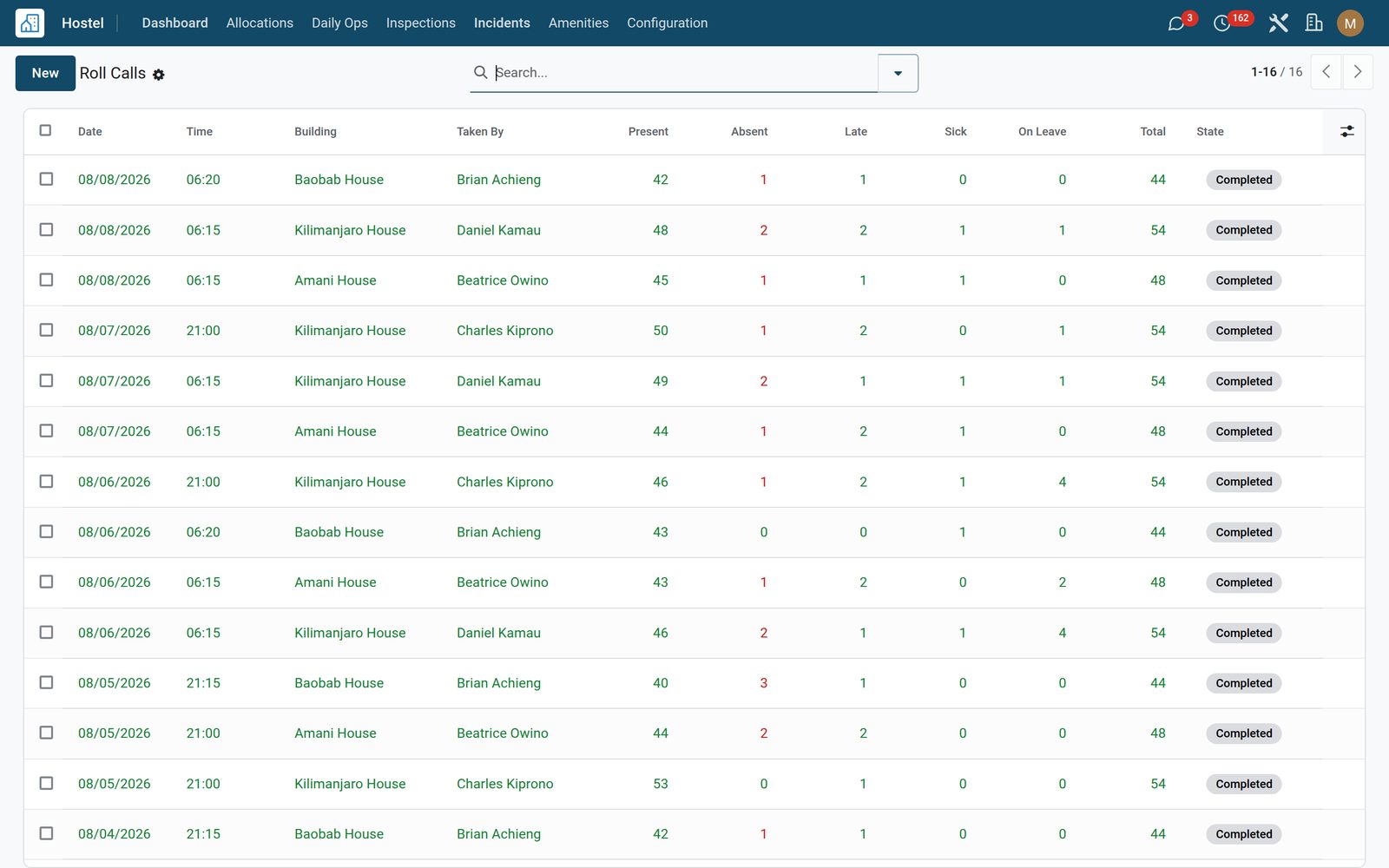This screenshot has width=1389, height=868.
Task: Open the user avatar M menu
Action: point(1350,23)
